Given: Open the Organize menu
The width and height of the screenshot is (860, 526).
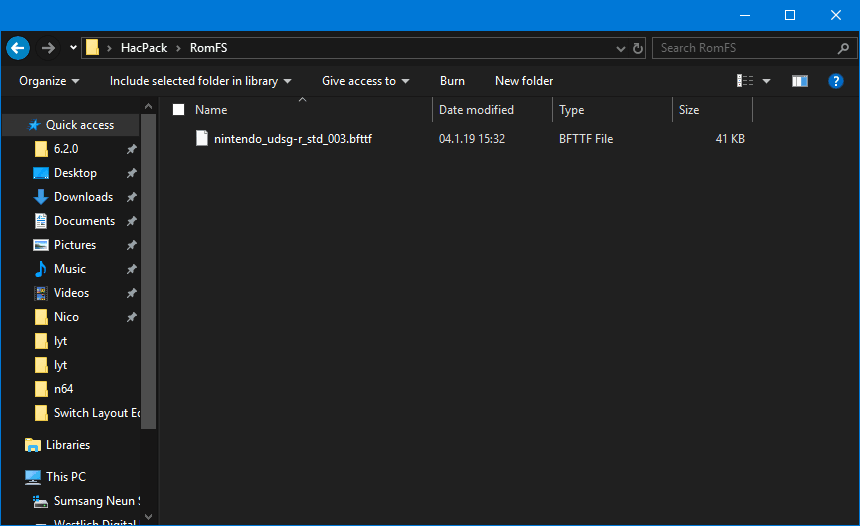Looking at the screenshot, I should pos(49,81).
